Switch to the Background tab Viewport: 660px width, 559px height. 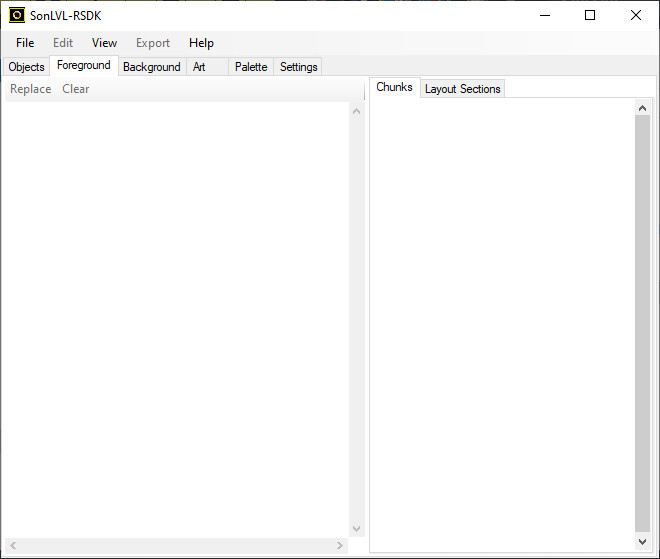(x=151, y=67)
